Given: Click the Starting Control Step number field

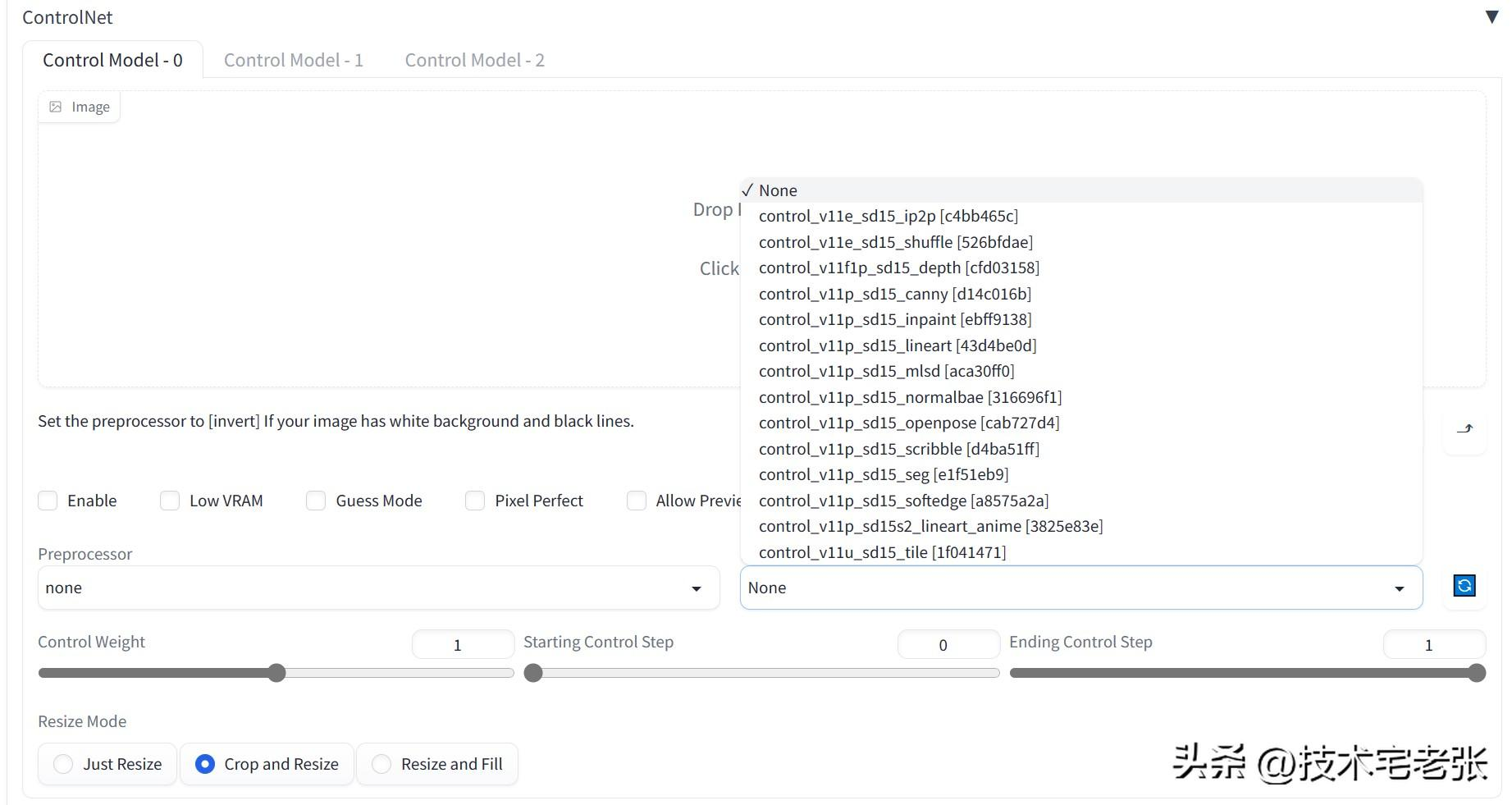Looking at the screenshot, I should tap(948, 644).
